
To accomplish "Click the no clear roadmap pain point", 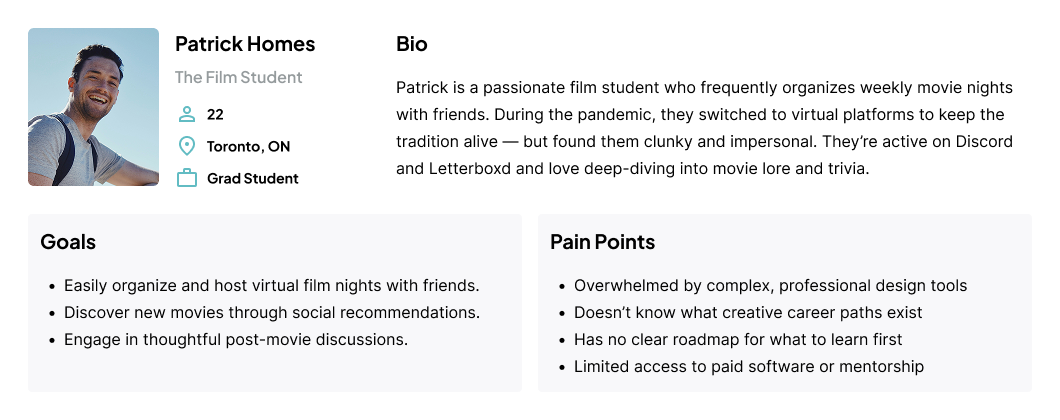I will pyautogui.click(x=738, y=340).
